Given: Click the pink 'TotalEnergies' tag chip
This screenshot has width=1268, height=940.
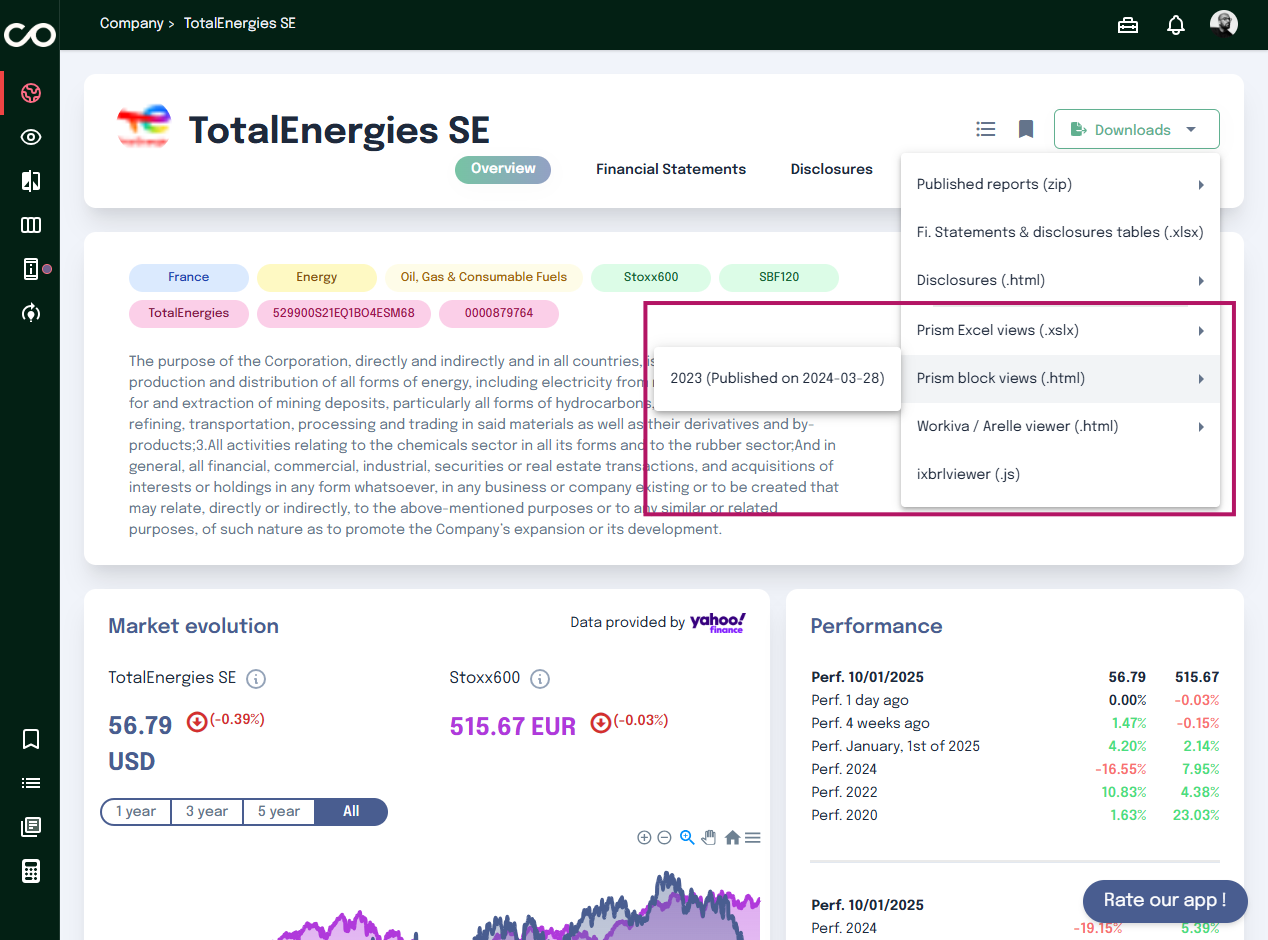Looking at the screenshot, I should [x=189, y=313].
